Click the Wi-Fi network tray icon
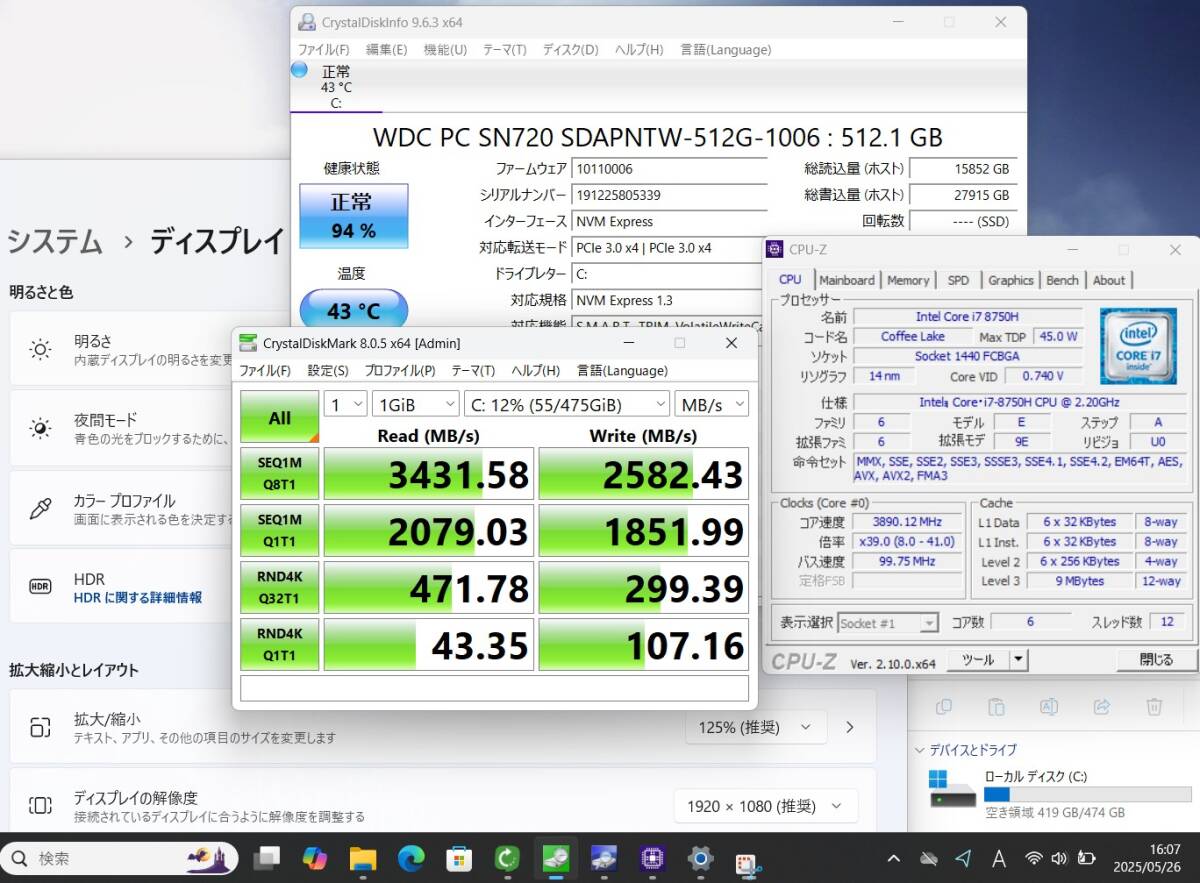 1034,858
